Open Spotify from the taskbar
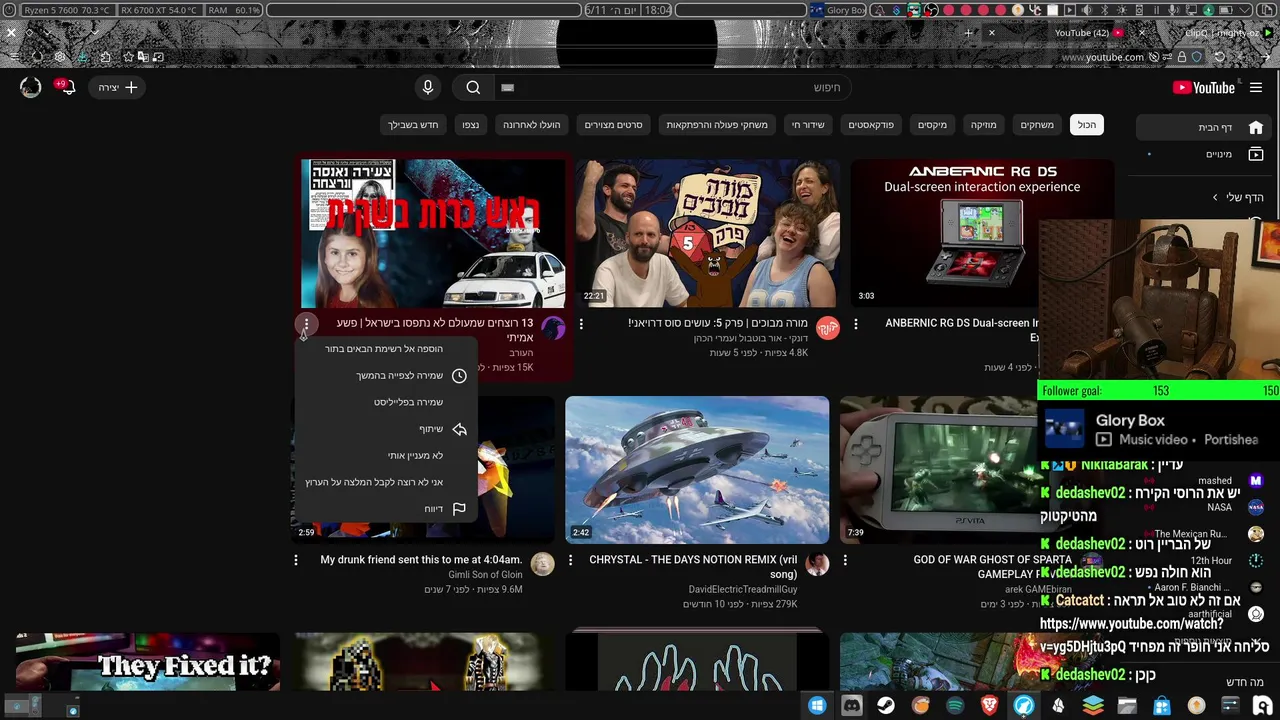Image resolution: width=1280 pixels, height=720 pixels. (955, 706)
